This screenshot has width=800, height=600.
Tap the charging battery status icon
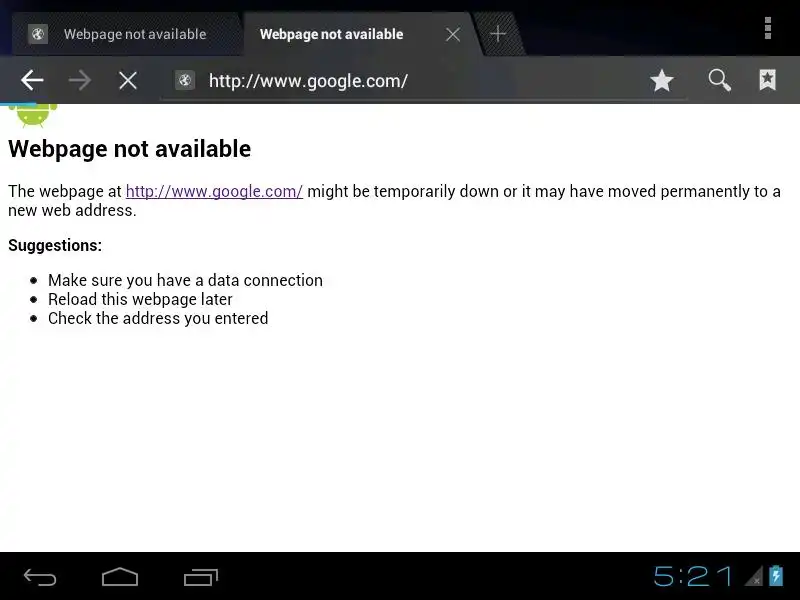(x=776, y=576)
